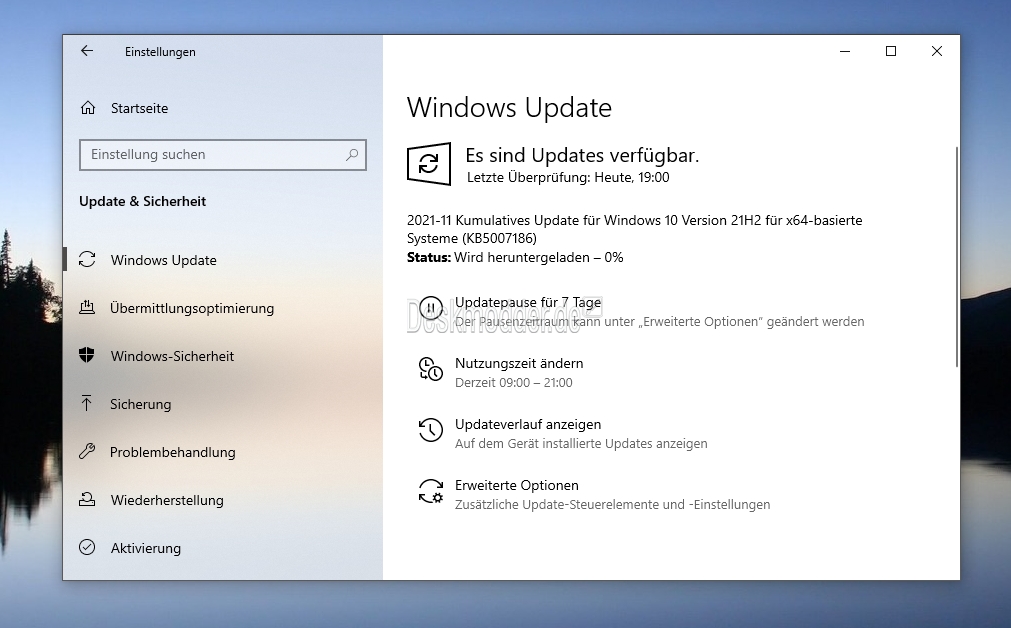
Task: Click the 'Einstellungen' window title
Action: pos(160,52)
